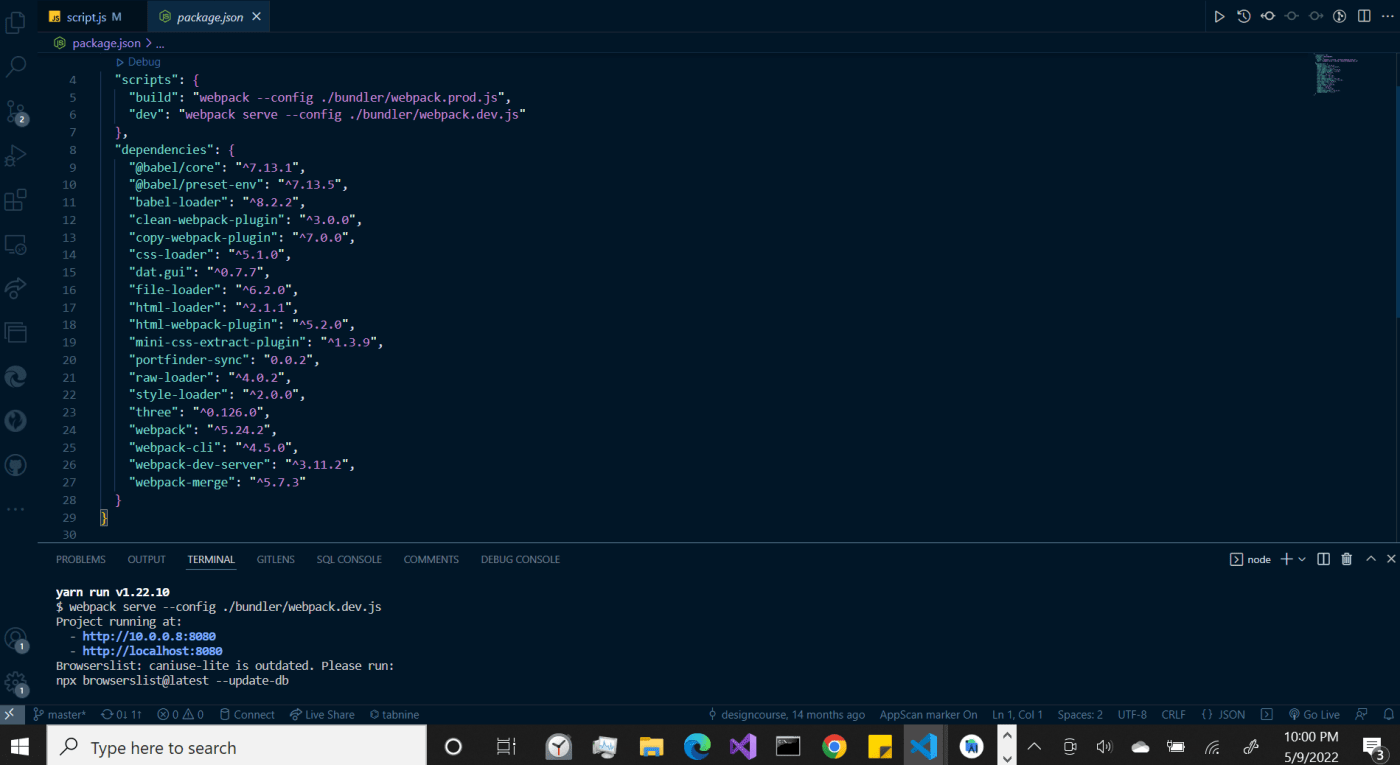Maximize the panel with up chevron

point(1371,559)
